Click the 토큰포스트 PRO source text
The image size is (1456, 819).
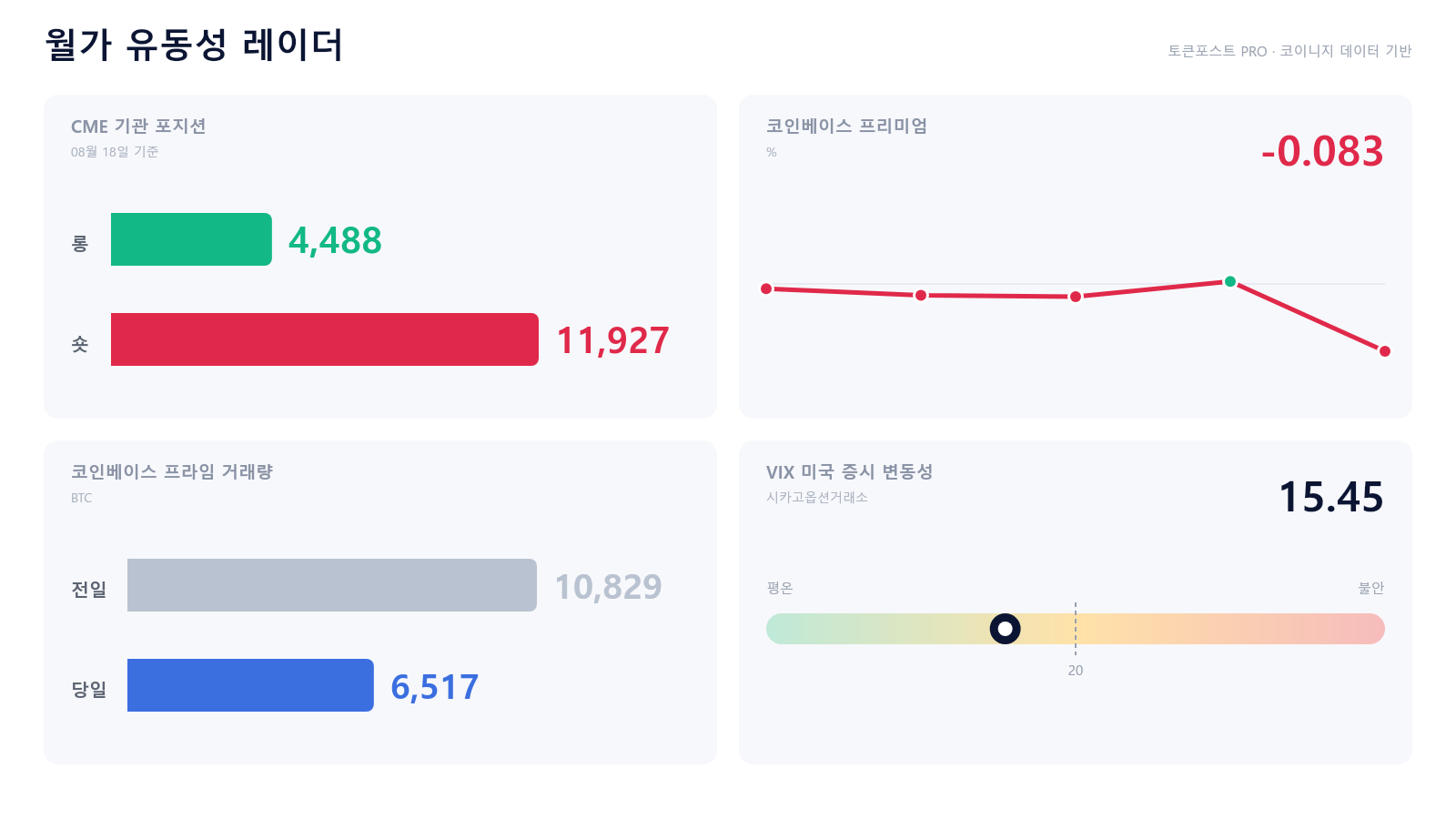1218,51
